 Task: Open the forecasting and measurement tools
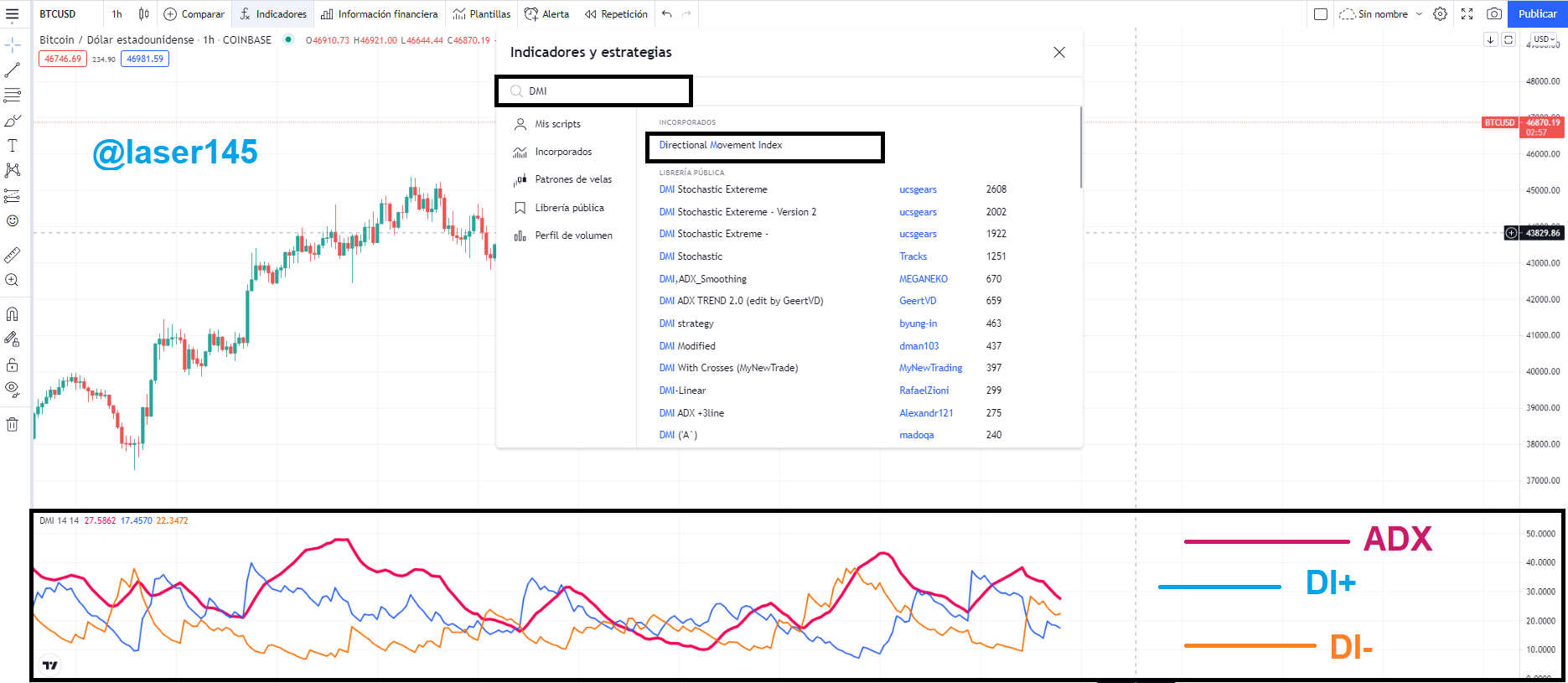[x=13, y=196]
